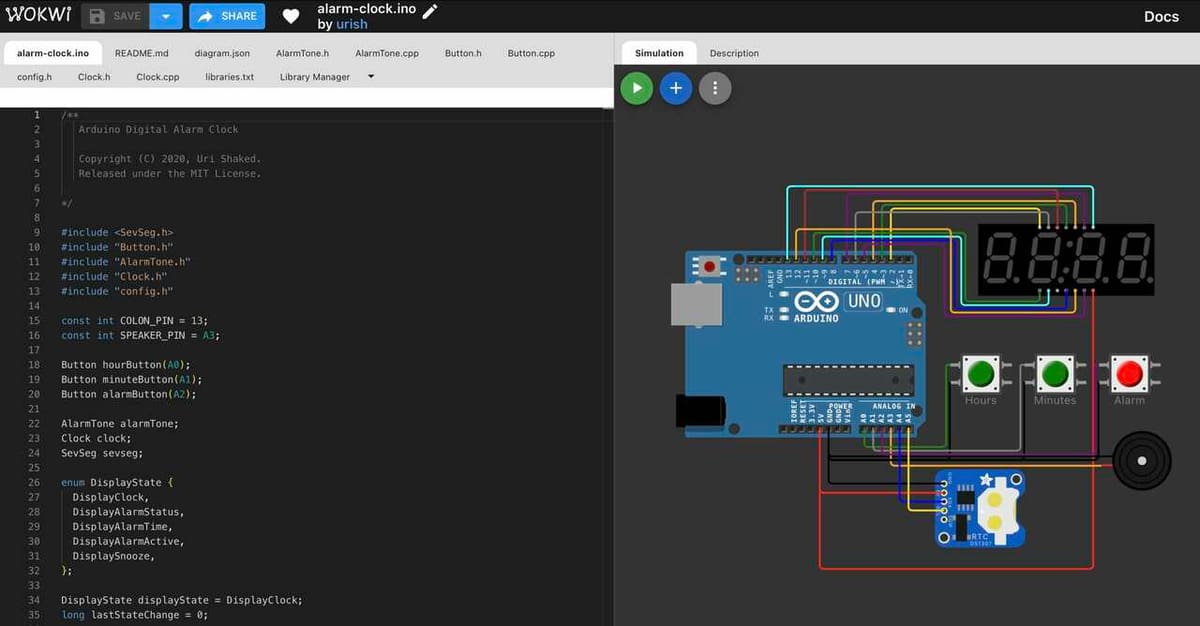Open the AlarmTone.h tab

[x=302, y=53]
